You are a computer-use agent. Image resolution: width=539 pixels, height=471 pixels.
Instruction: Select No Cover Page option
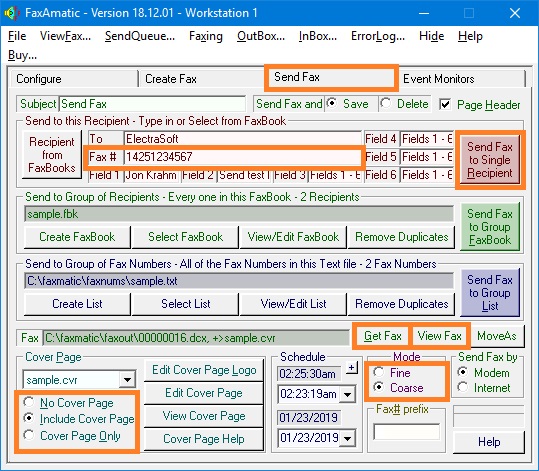click(x=29, y=402)
